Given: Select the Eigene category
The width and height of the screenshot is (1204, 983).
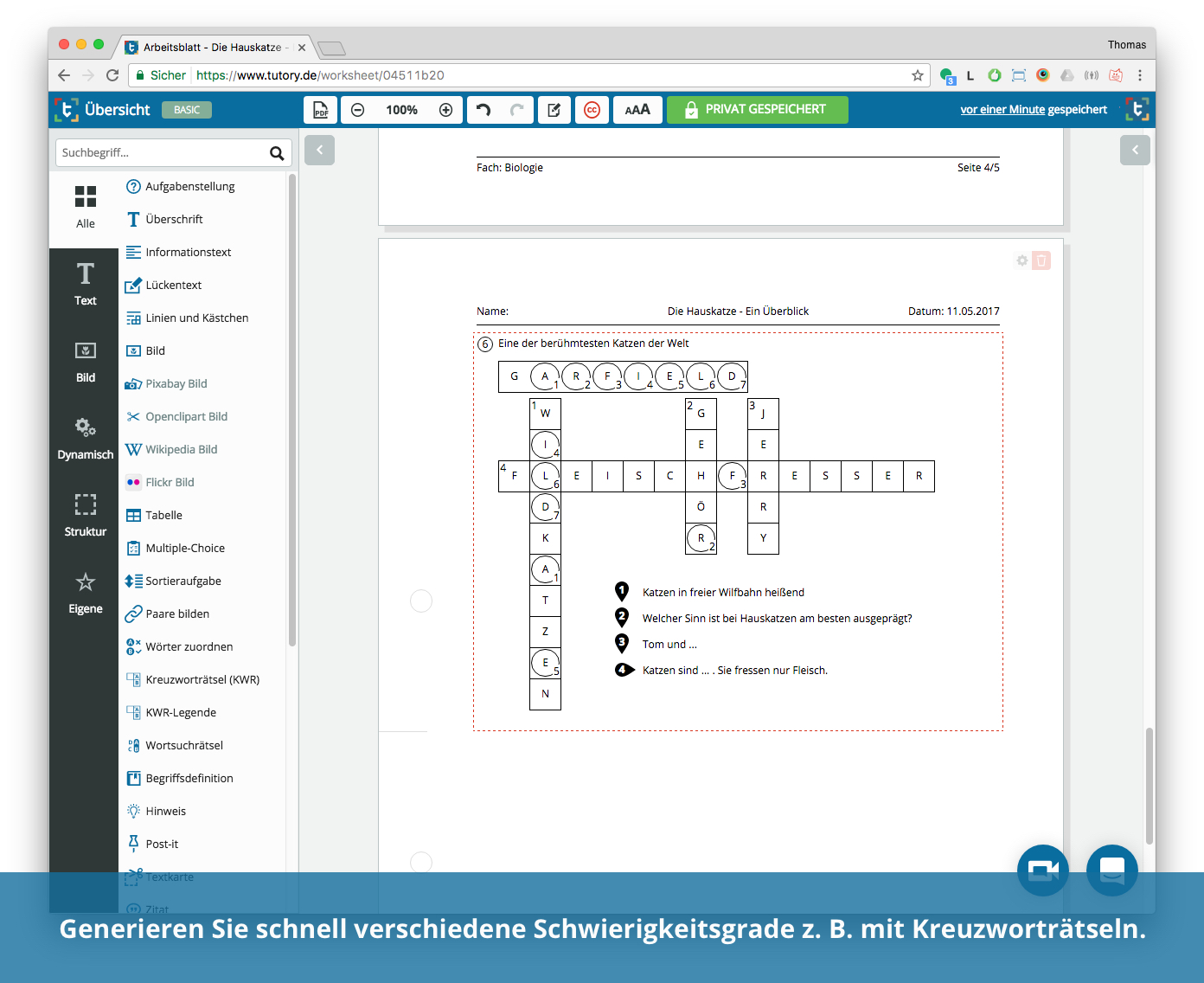Looking at the screenshot, I should pos(85,593).
